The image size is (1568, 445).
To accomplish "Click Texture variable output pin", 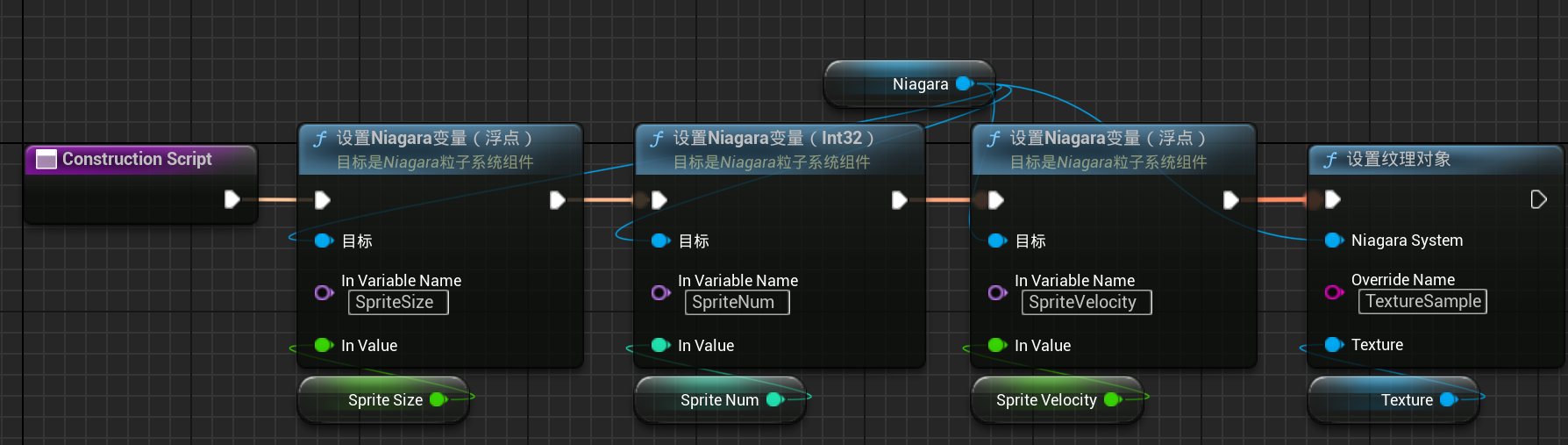I will (1449, 399).
